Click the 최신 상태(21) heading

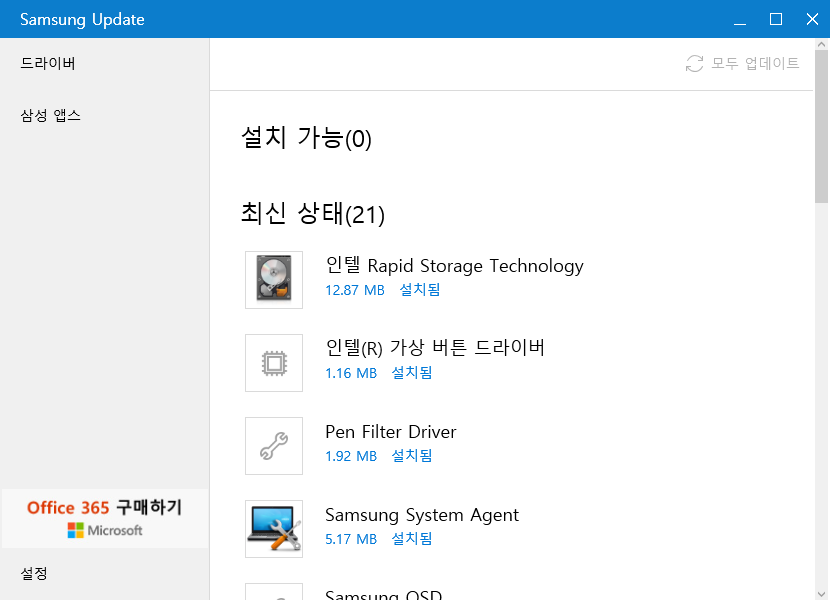tap(313, 213)
